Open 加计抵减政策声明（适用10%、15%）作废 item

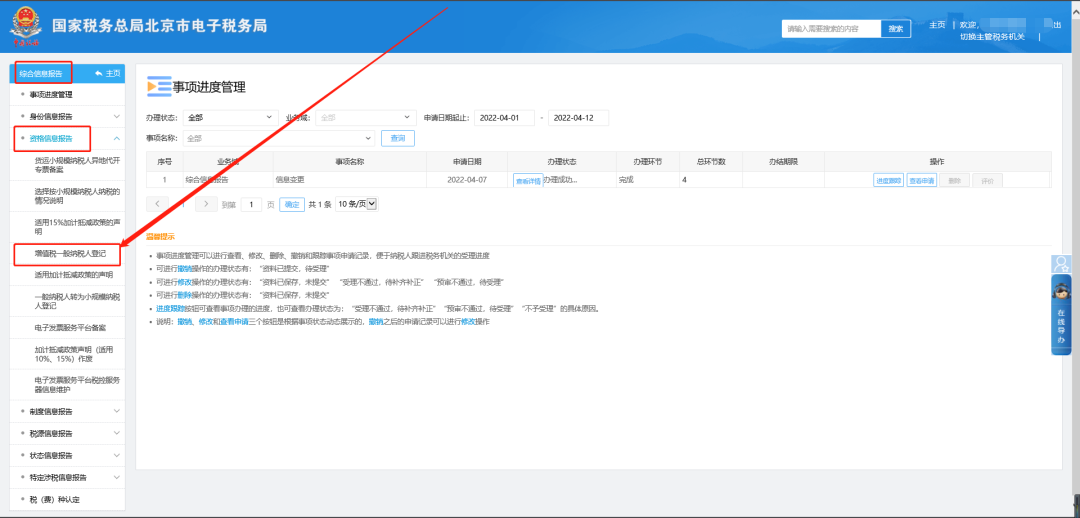click(74, 354)
